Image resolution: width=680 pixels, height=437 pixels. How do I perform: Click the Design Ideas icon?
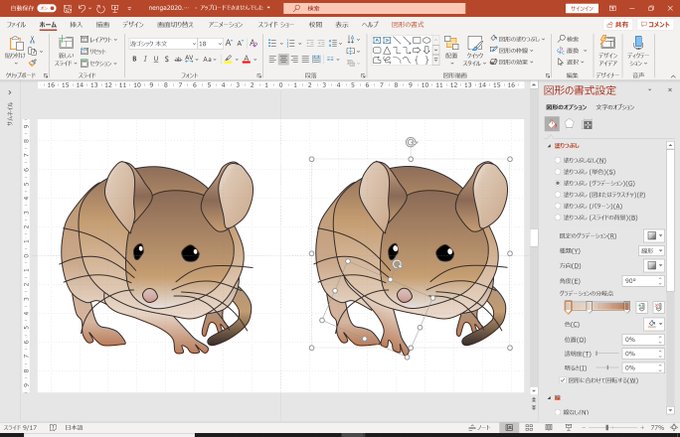point(606,45)
